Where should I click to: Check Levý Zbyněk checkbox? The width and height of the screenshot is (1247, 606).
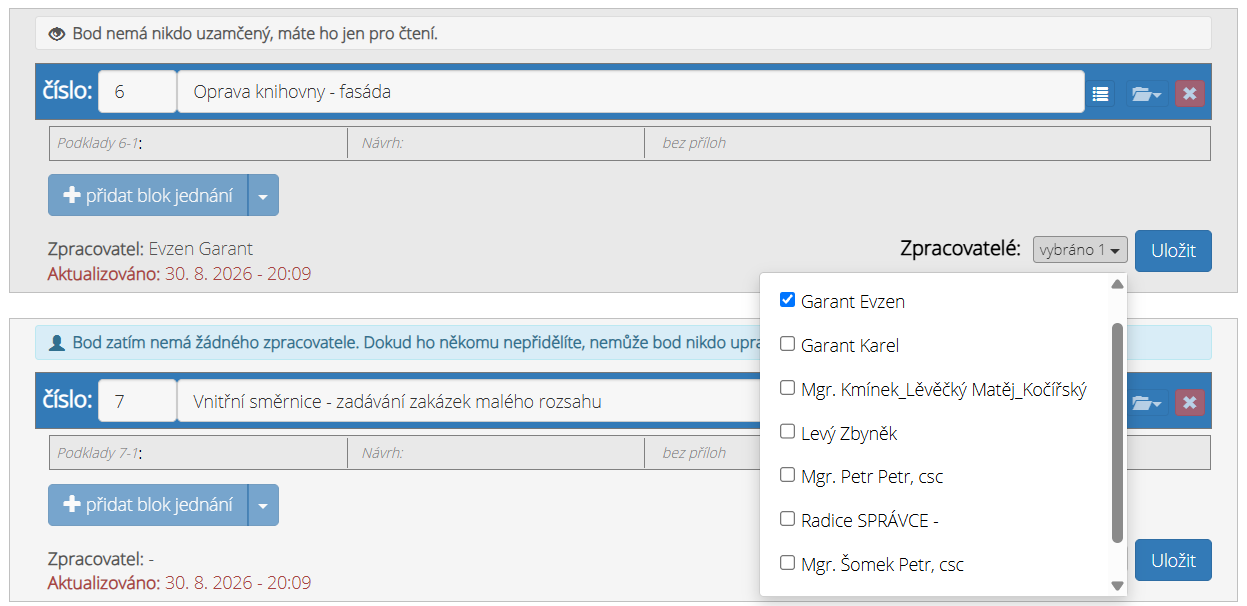pos(787,432)
